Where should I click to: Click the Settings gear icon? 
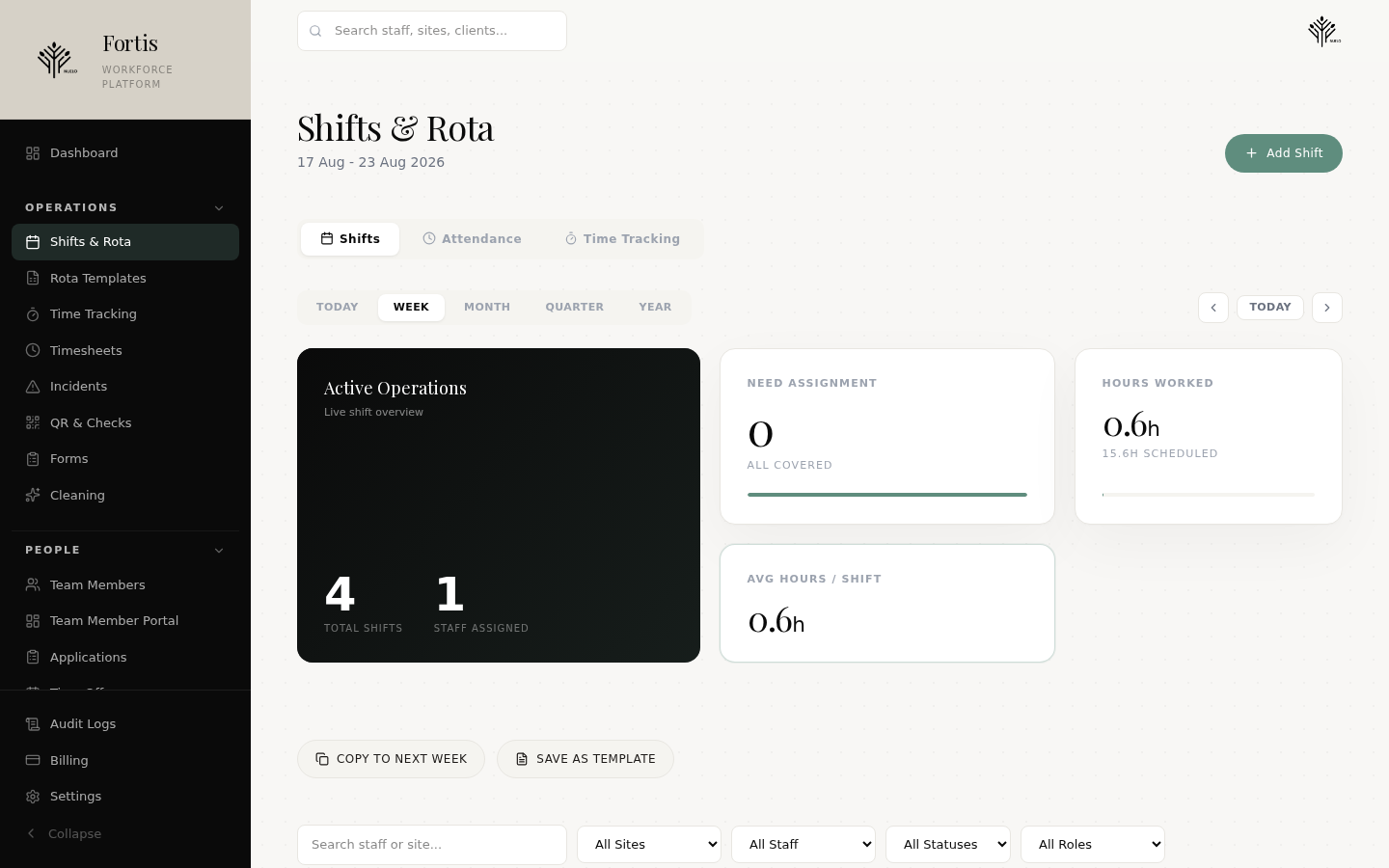(x=33, y=797)
